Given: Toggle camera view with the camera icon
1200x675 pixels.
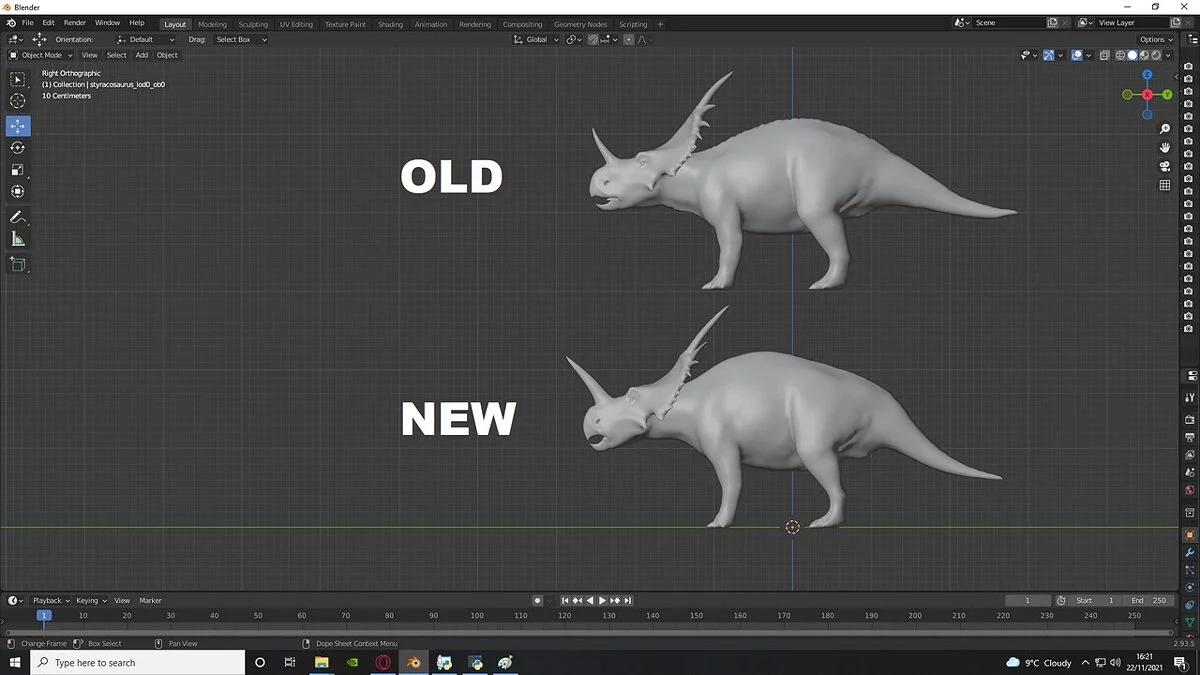Looking at the screenshot, I should pos(1165,166).
